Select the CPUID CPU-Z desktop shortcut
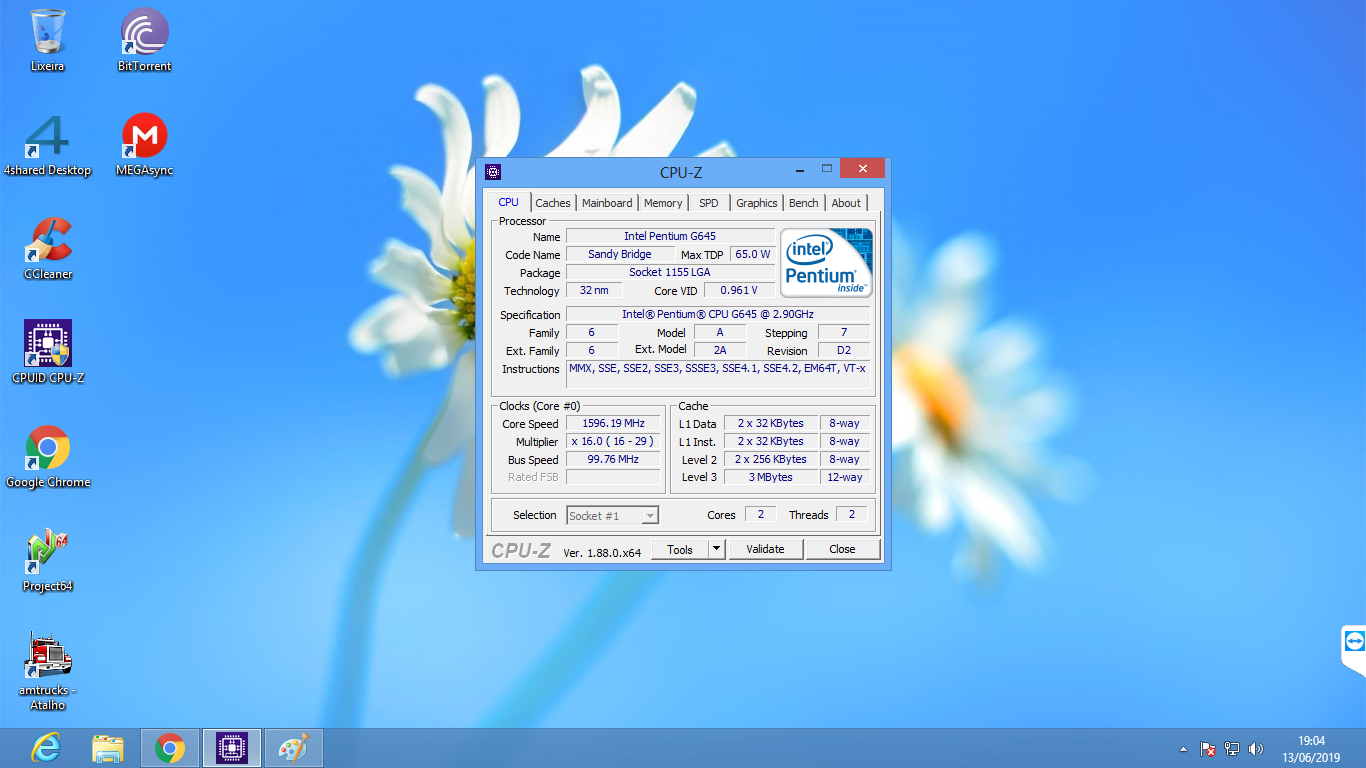 click(x=47, y=353)
